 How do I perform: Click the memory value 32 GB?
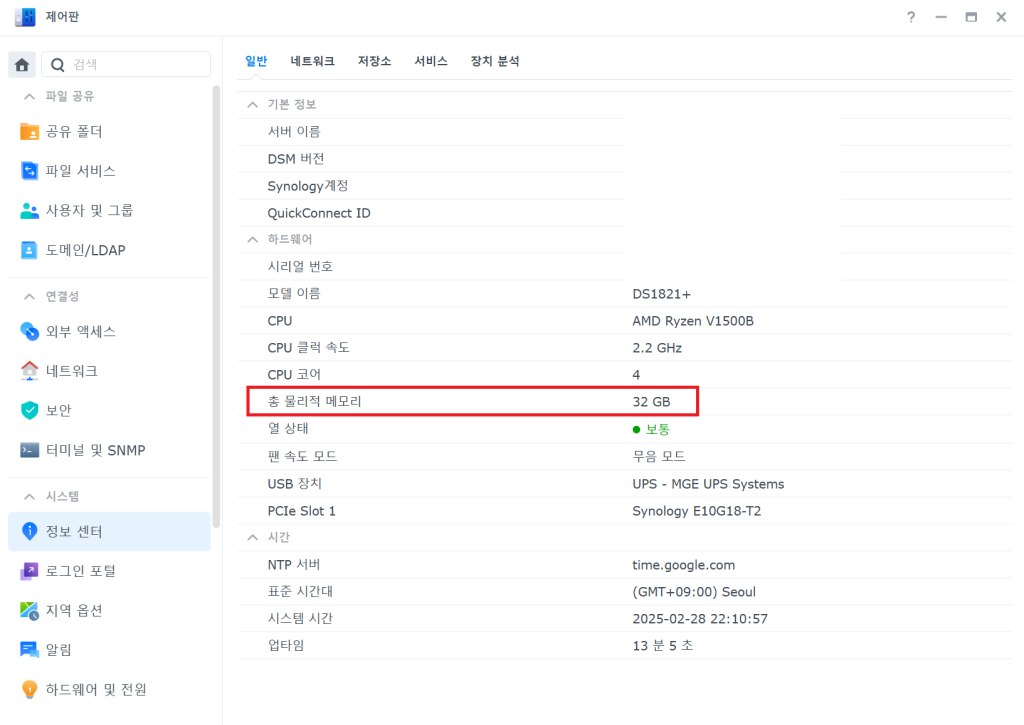651,402
